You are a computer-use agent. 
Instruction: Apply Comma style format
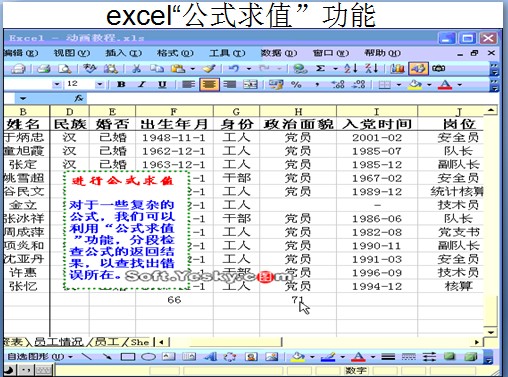(x=317, y=85)
